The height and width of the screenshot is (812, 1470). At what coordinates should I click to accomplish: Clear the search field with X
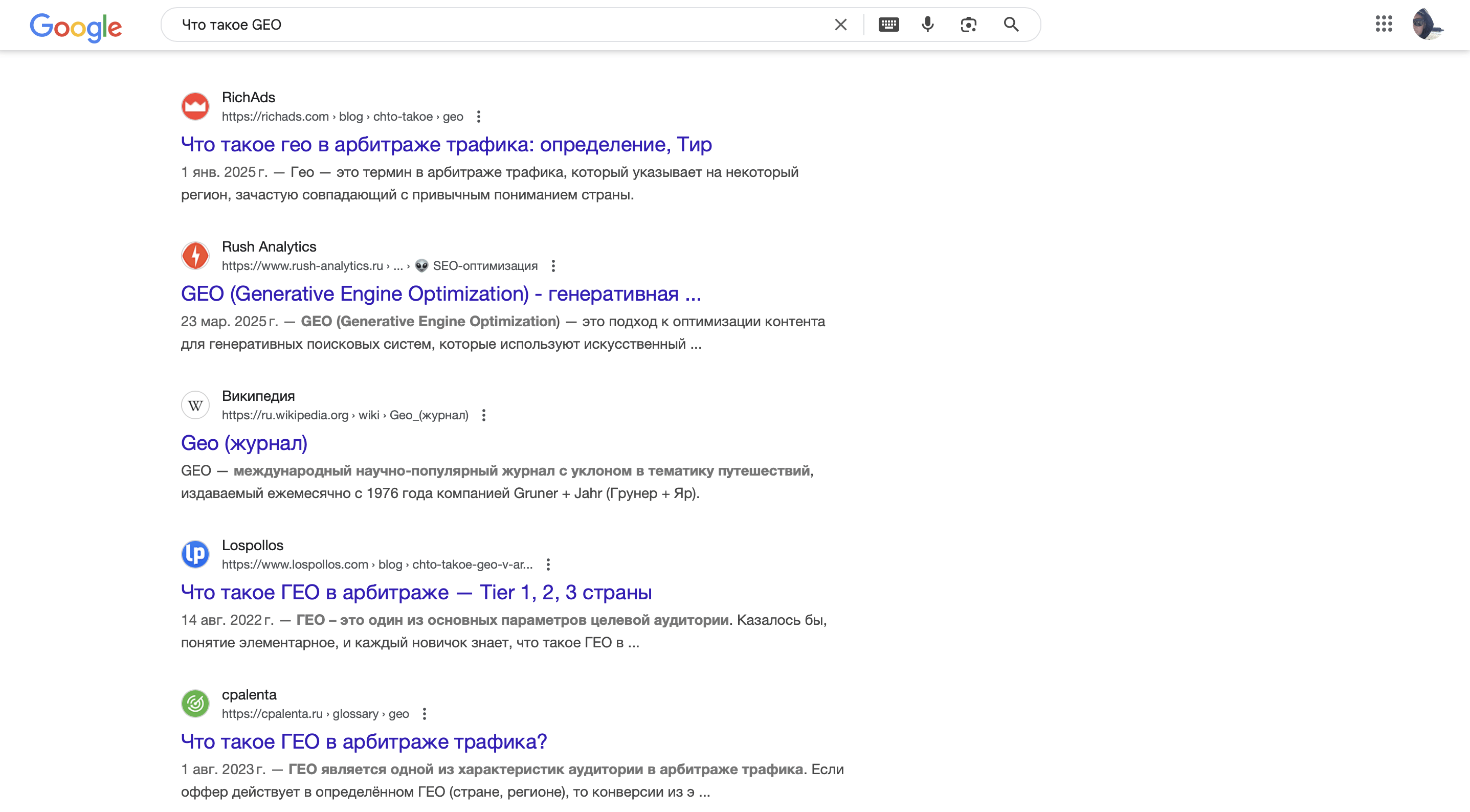coord(840,25)
